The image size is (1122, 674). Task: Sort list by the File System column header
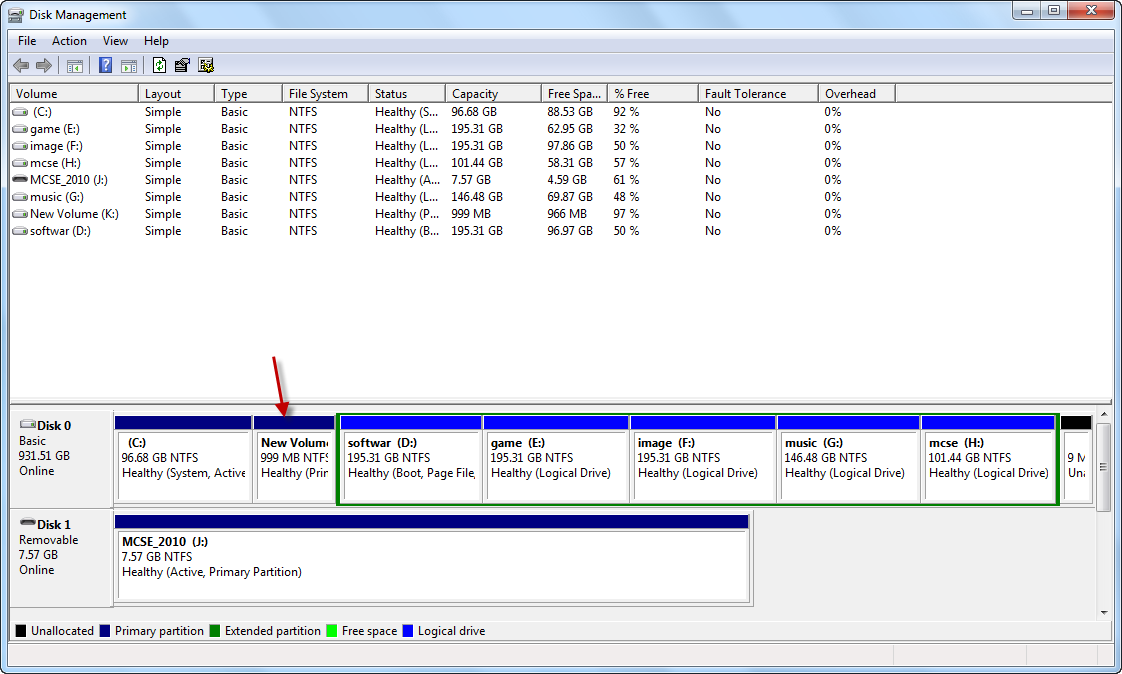[318, 94]
